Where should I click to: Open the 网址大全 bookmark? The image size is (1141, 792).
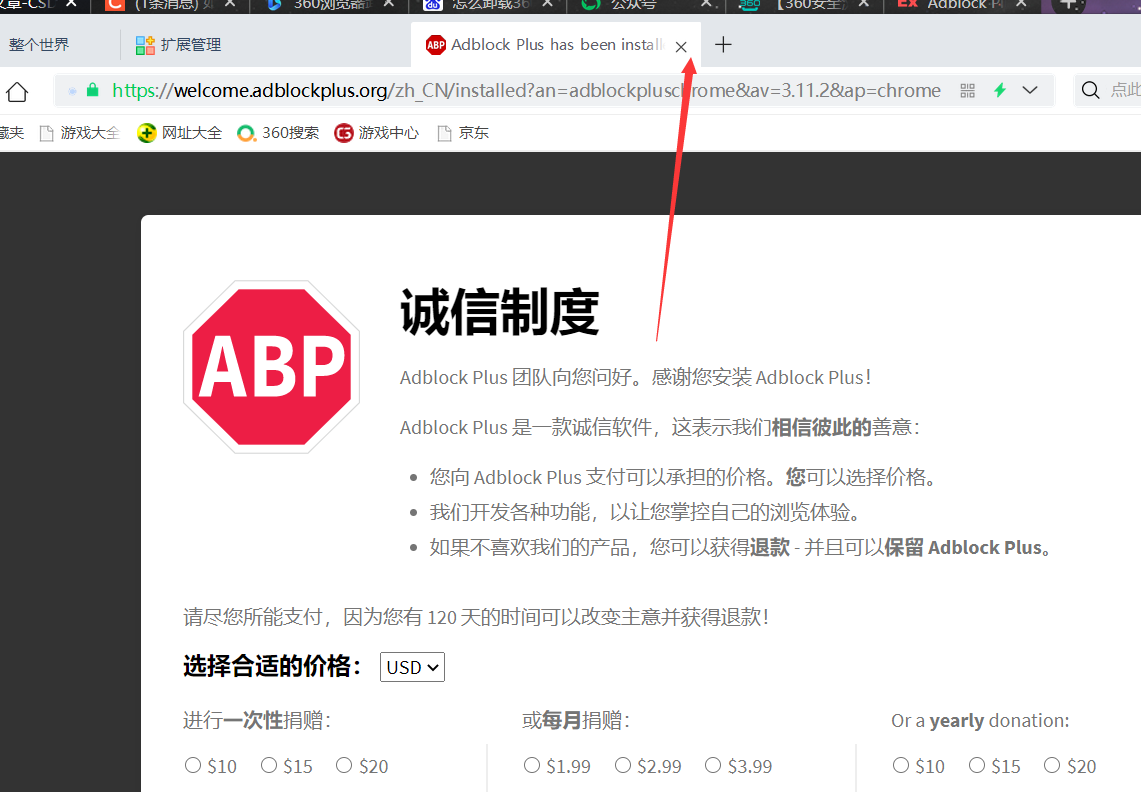179,132
